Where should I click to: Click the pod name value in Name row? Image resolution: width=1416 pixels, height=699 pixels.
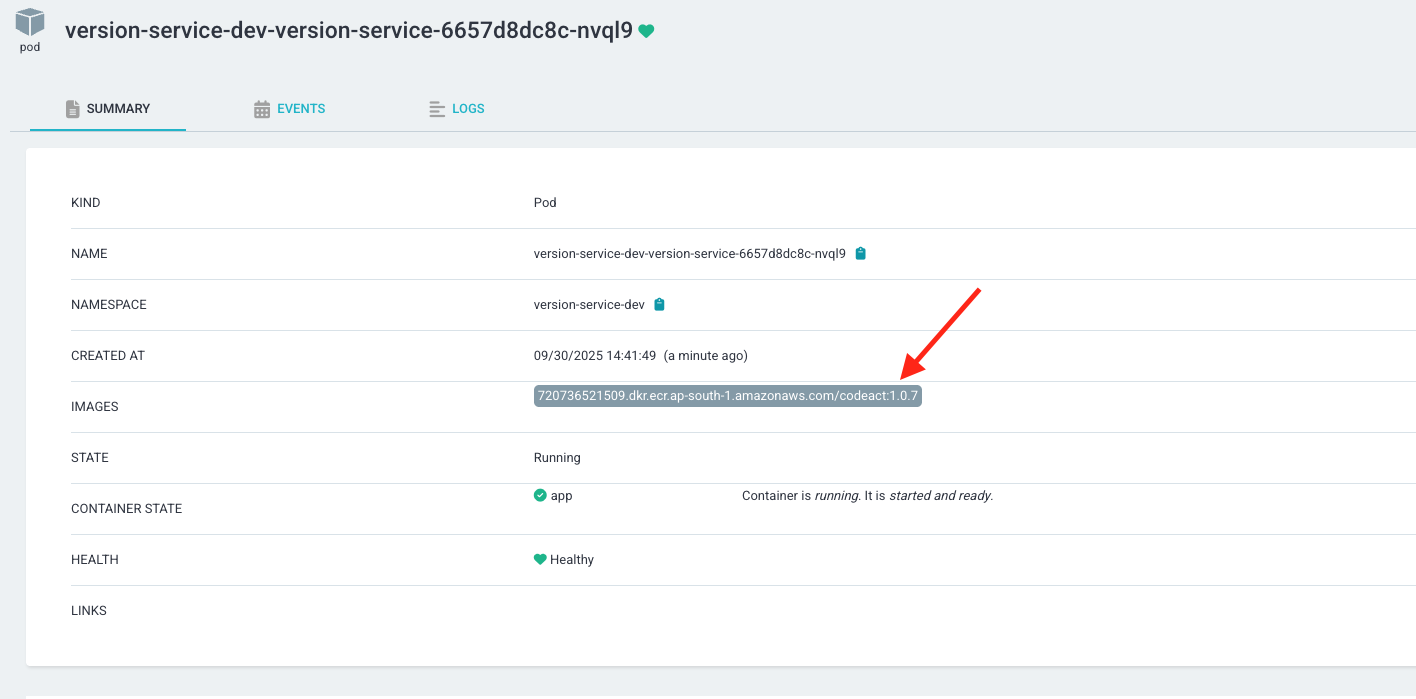click(x=689, y=254)
